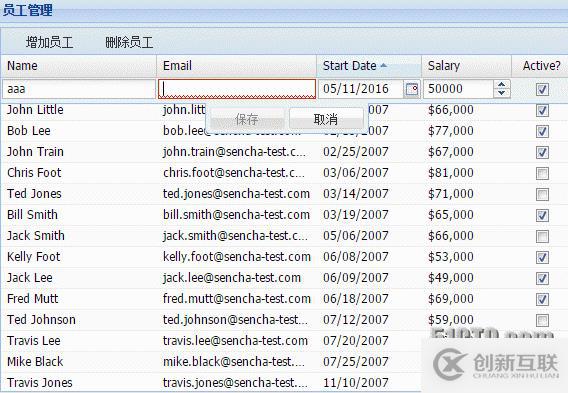Click email kelly.foot@sencha-test.com

click(x=237, y=257)
